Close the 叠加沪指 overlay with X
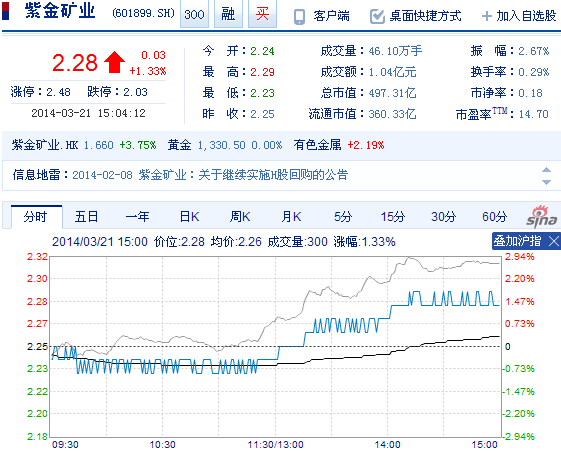This screenshot has width=561, height=451. click(x=553, y=241)
